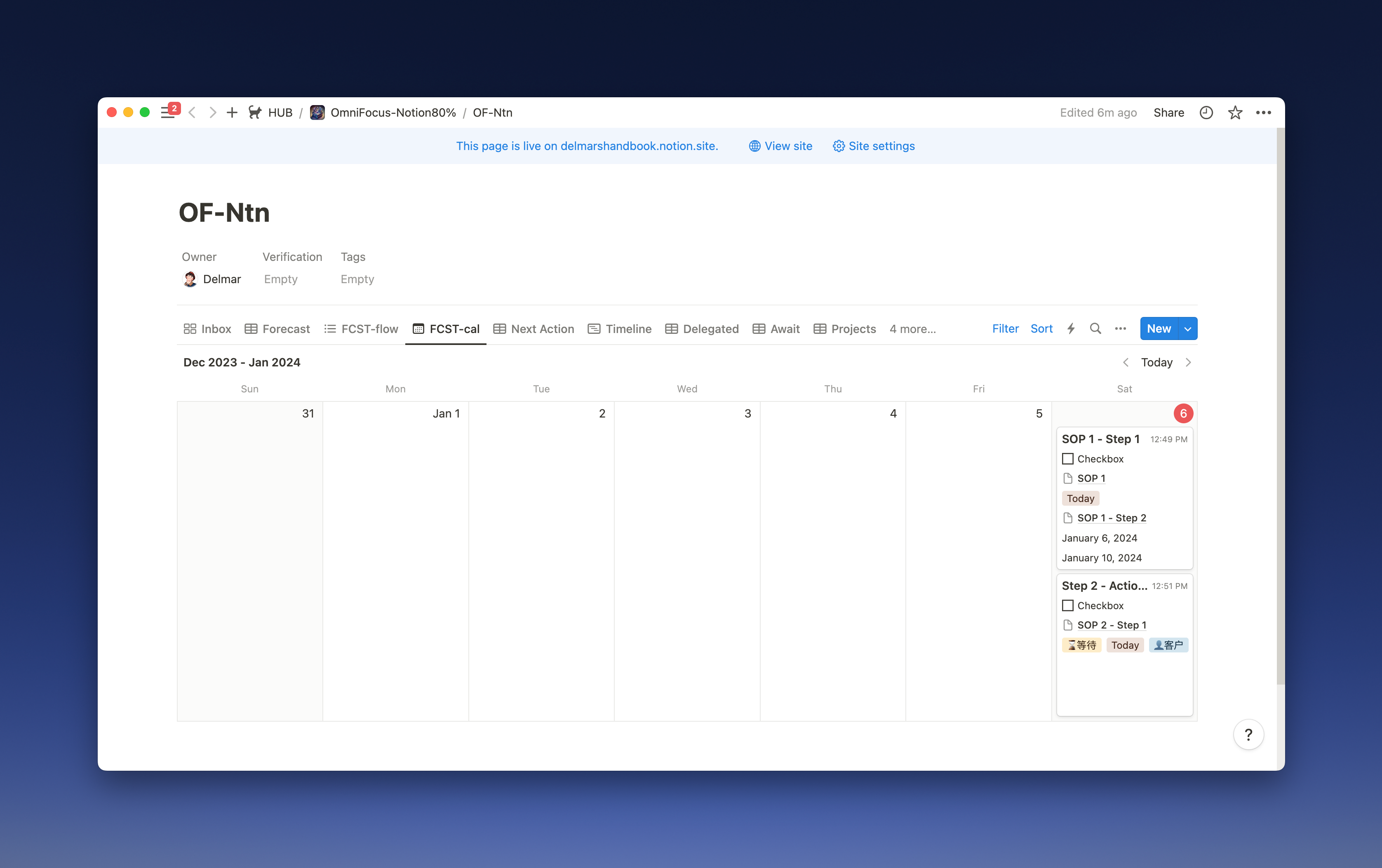
Task: Click the database search magnifier icon
Action: point(1095,329)
